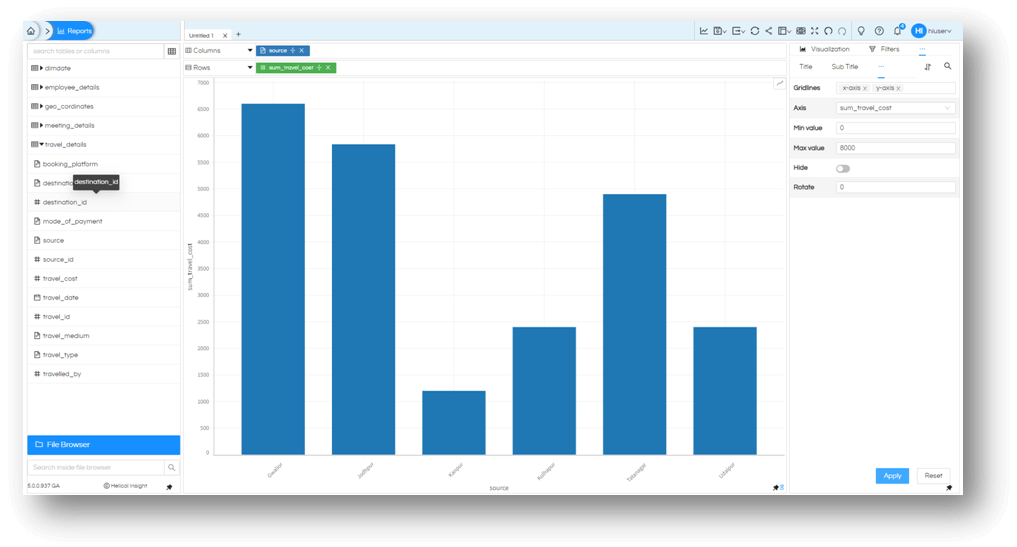Remove sum_travel_cost from Rows
The image size is (1017, 547).
pos(328,67)
